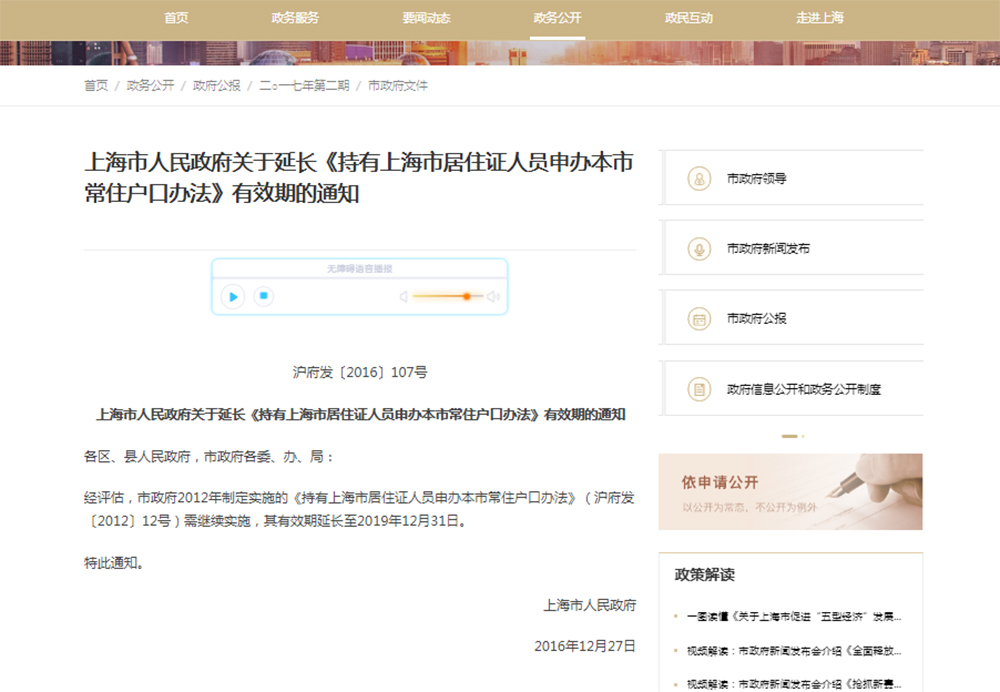The image size is (1000, 692).
Task: Stop the voice broadcast playback
Action: (x=263, y=296)
